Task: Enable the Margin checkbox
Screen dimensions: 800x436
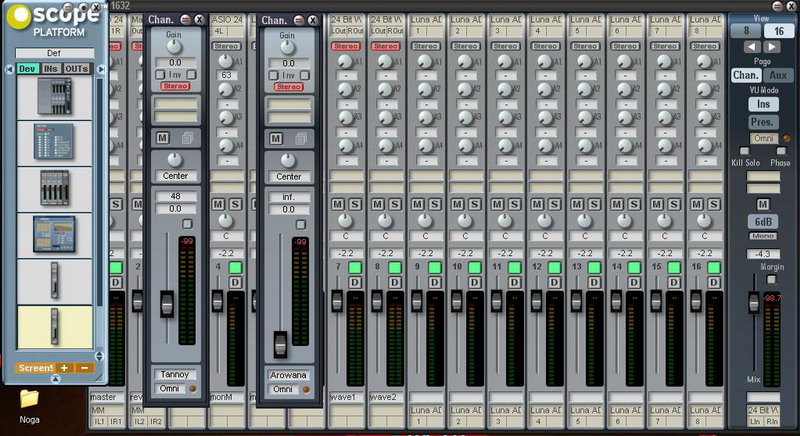Action: [x=771, y=281]
